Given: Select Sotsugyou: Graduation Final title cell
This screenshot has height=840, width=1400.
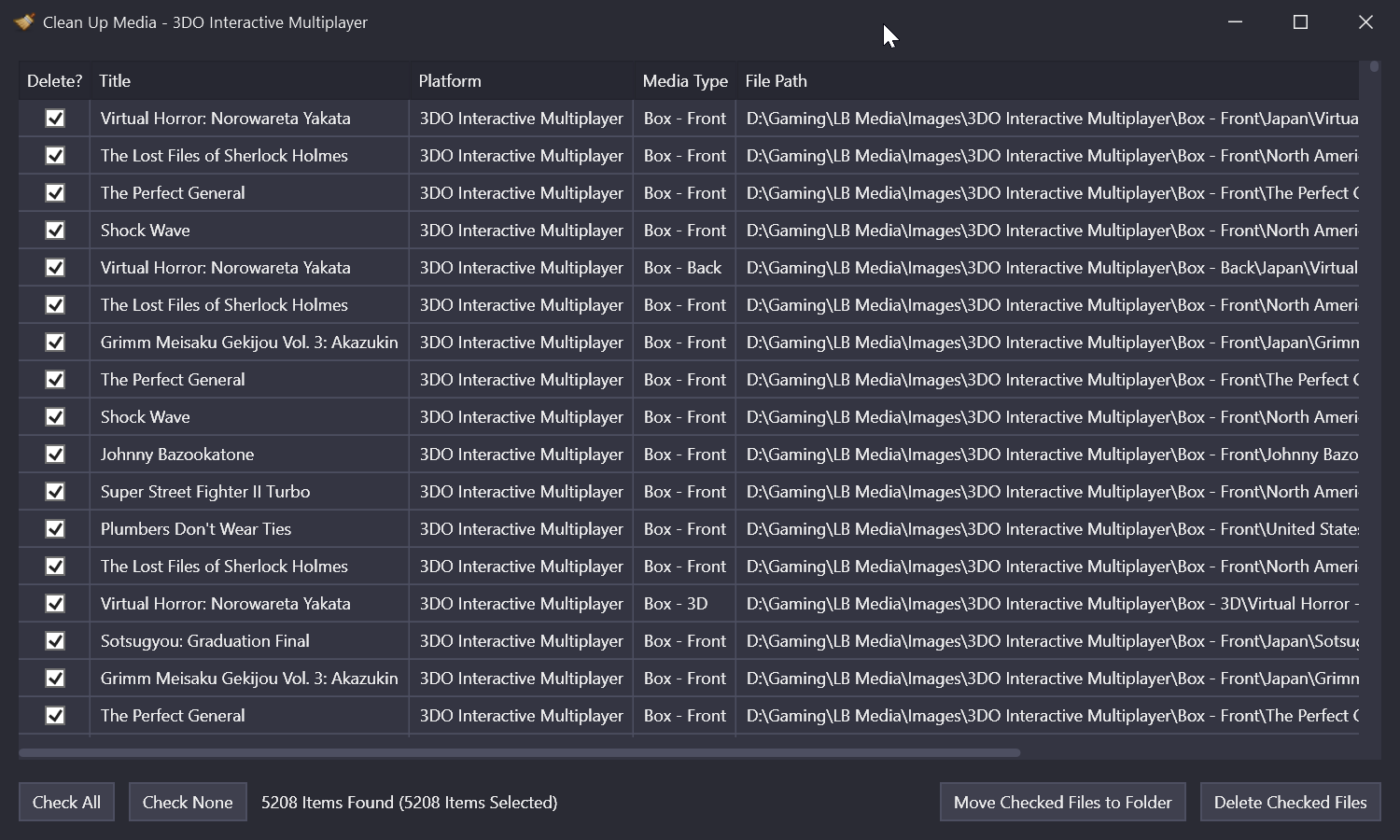Looking at the screenshot, I should point(249,641).
